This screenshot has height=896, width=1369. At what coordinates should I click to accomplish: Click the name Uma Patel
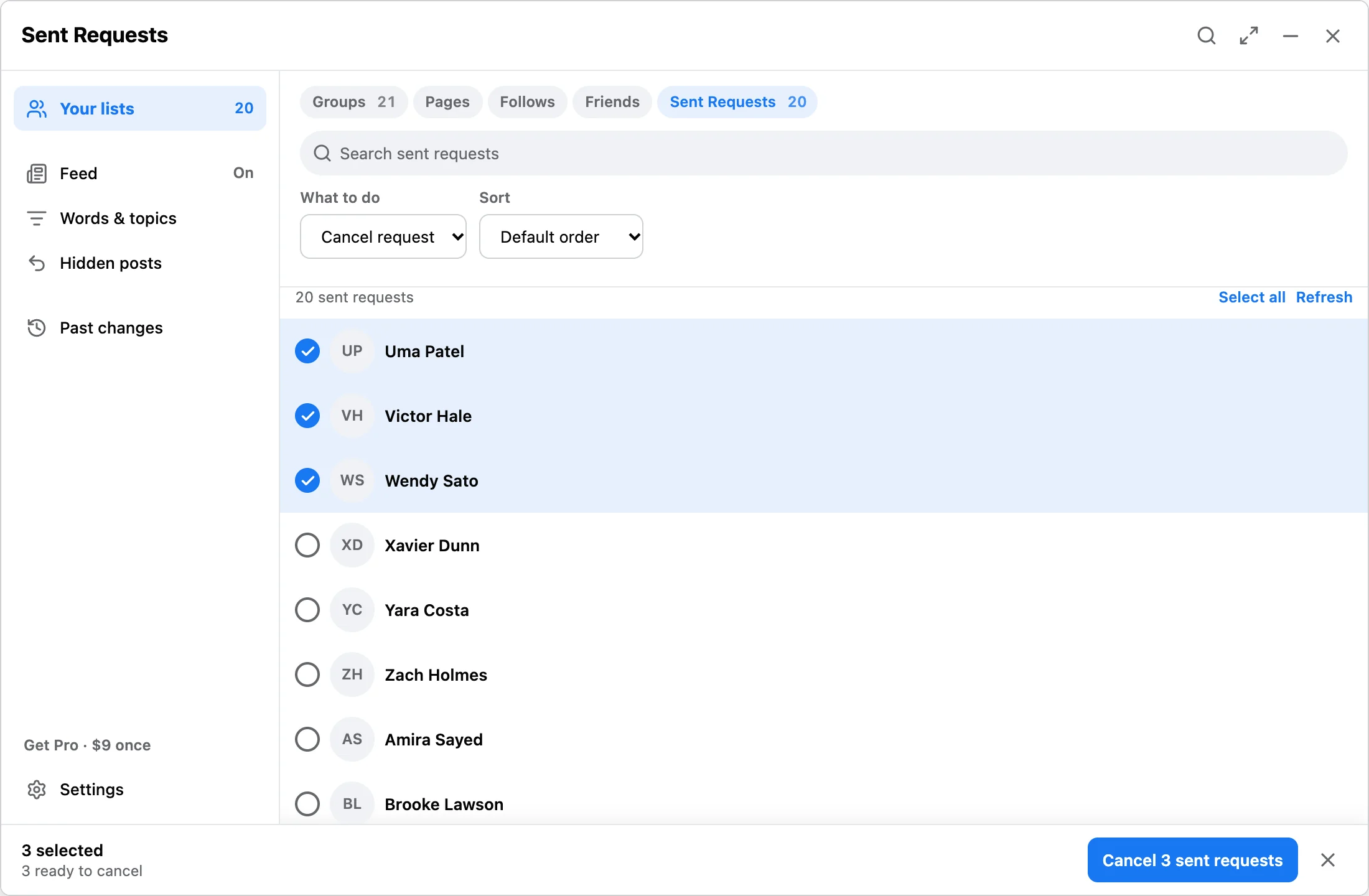[424, 352]
